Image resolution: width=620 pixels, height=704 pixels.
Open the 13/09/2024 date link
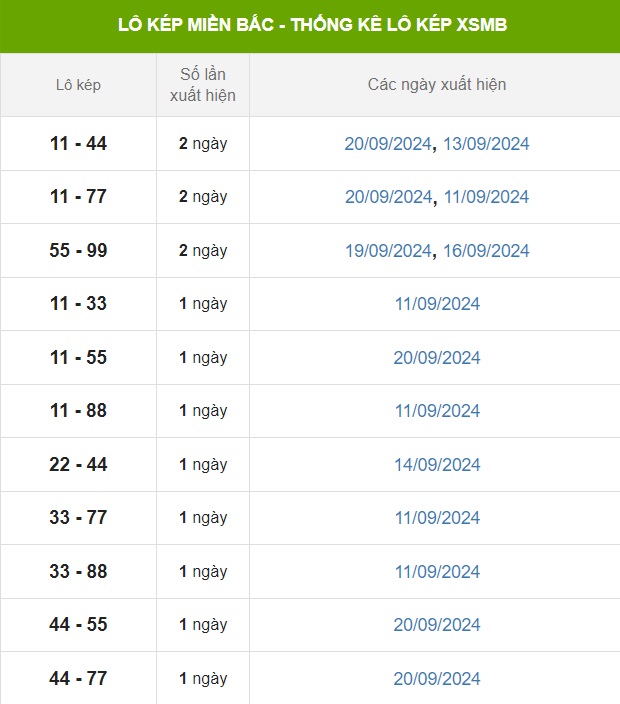click(x=486, y=144)
